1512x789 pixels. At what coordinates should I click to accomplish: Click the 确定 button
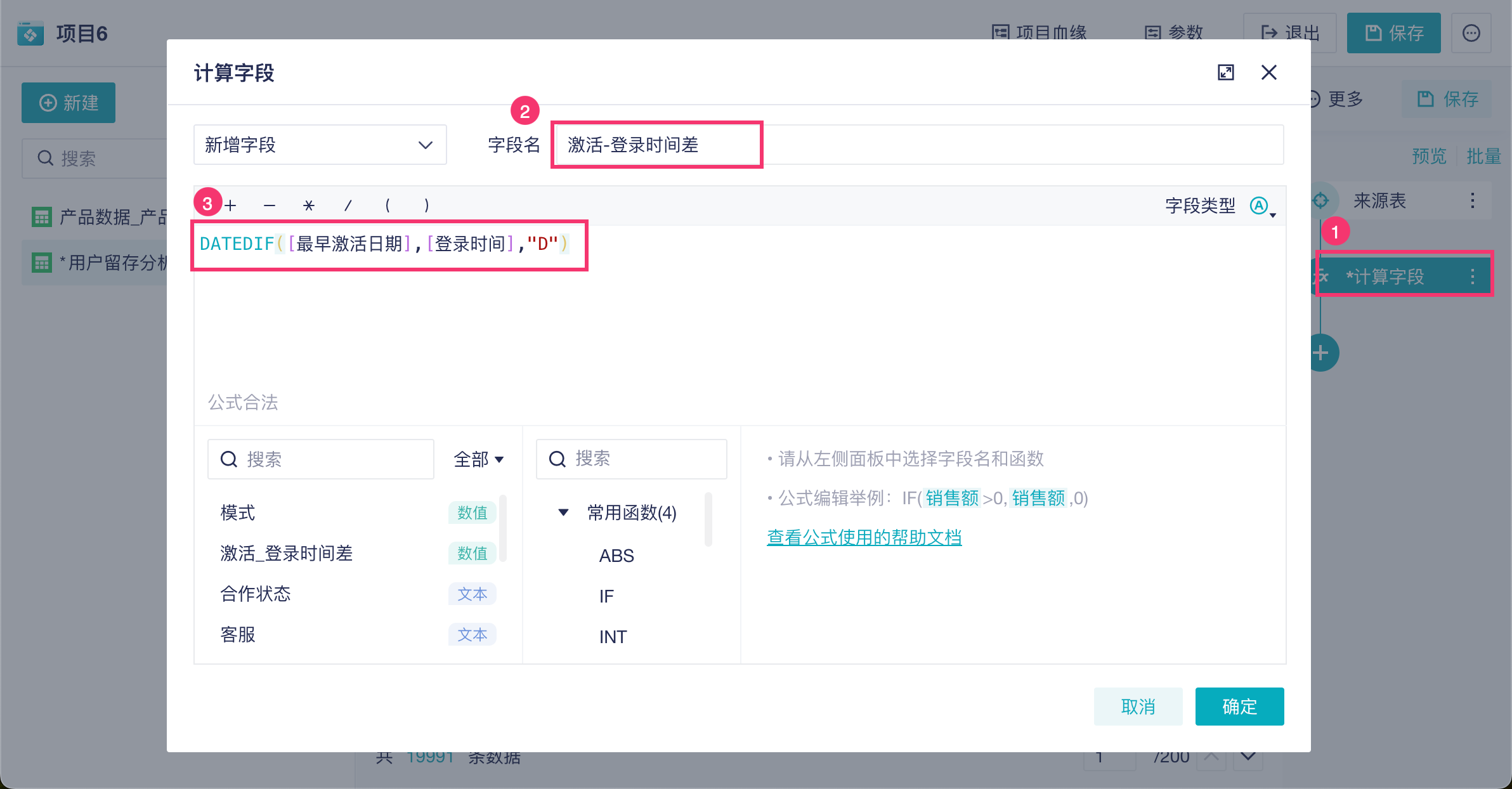pyautogui.click(x=1239, y=706)
